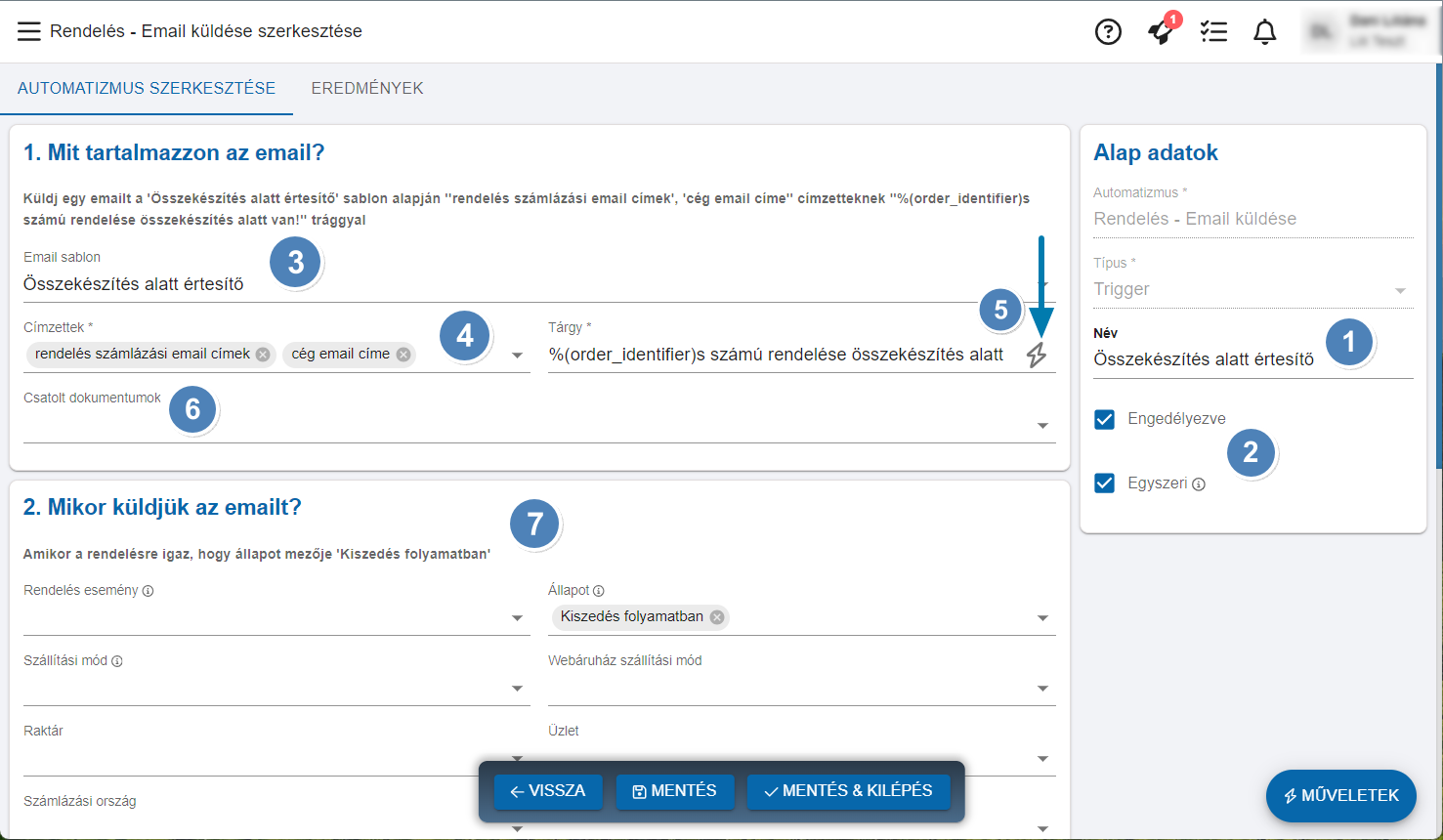Open the Szállítási mód dropdown
This screenshot has width=1443, height=840.
[x=518, y=689]
